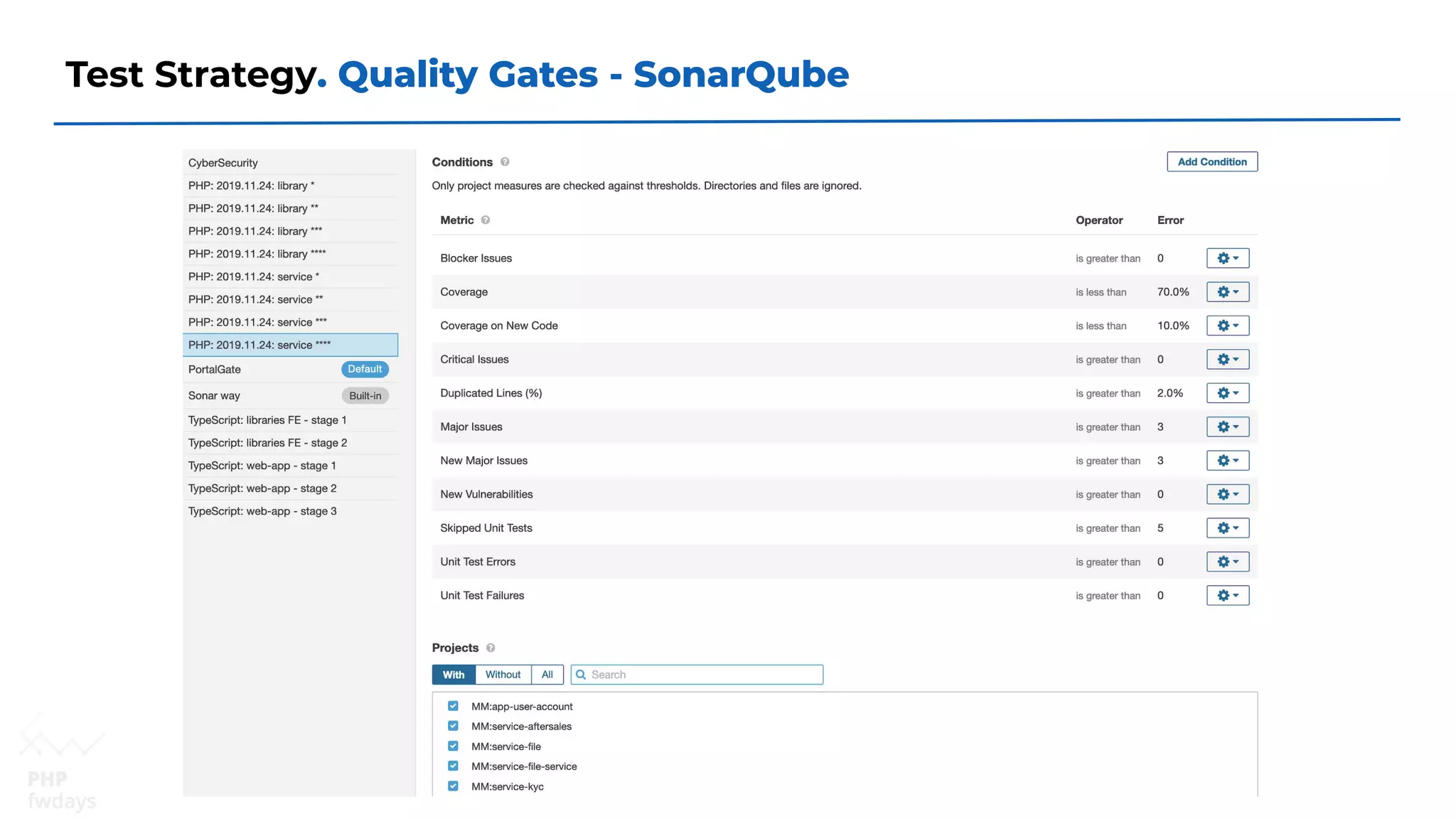Open the gear menu for New Major Issues
This screenshot has height=819, width=1456.
coord(1228,461)
